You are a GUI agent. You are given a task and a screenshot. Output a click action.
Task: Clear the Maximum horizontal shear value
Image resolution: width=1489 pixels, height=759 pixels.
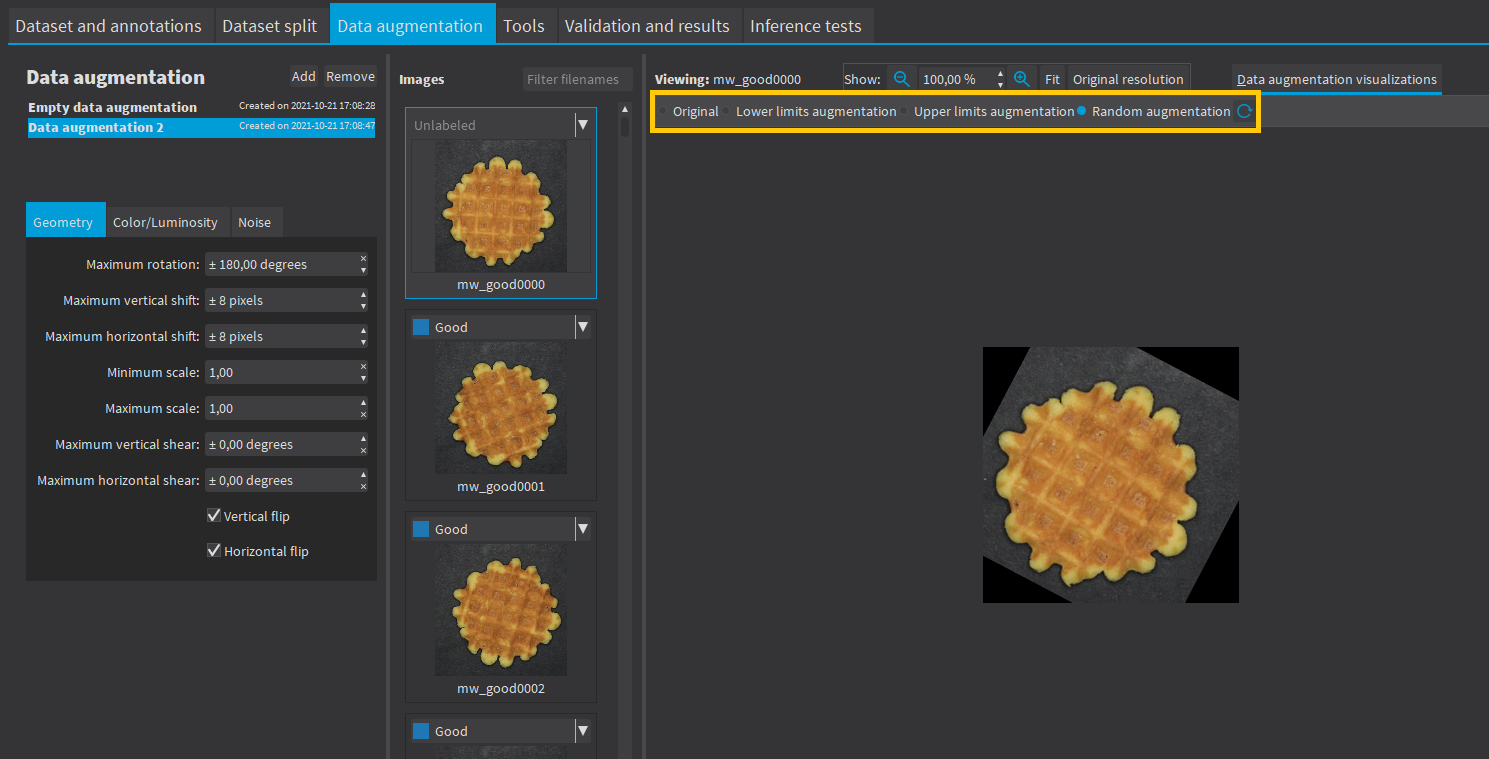363,485
